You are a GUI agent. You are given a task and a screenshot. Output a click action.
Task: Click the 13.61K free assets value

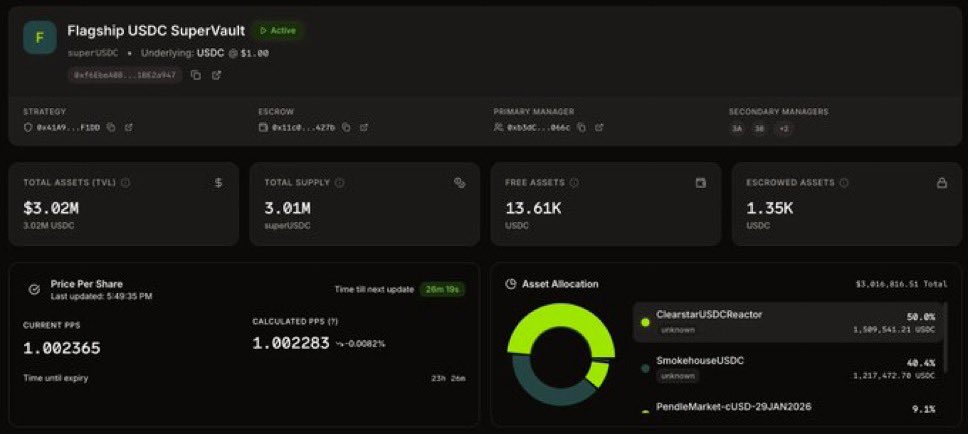[x=533, y=209]
